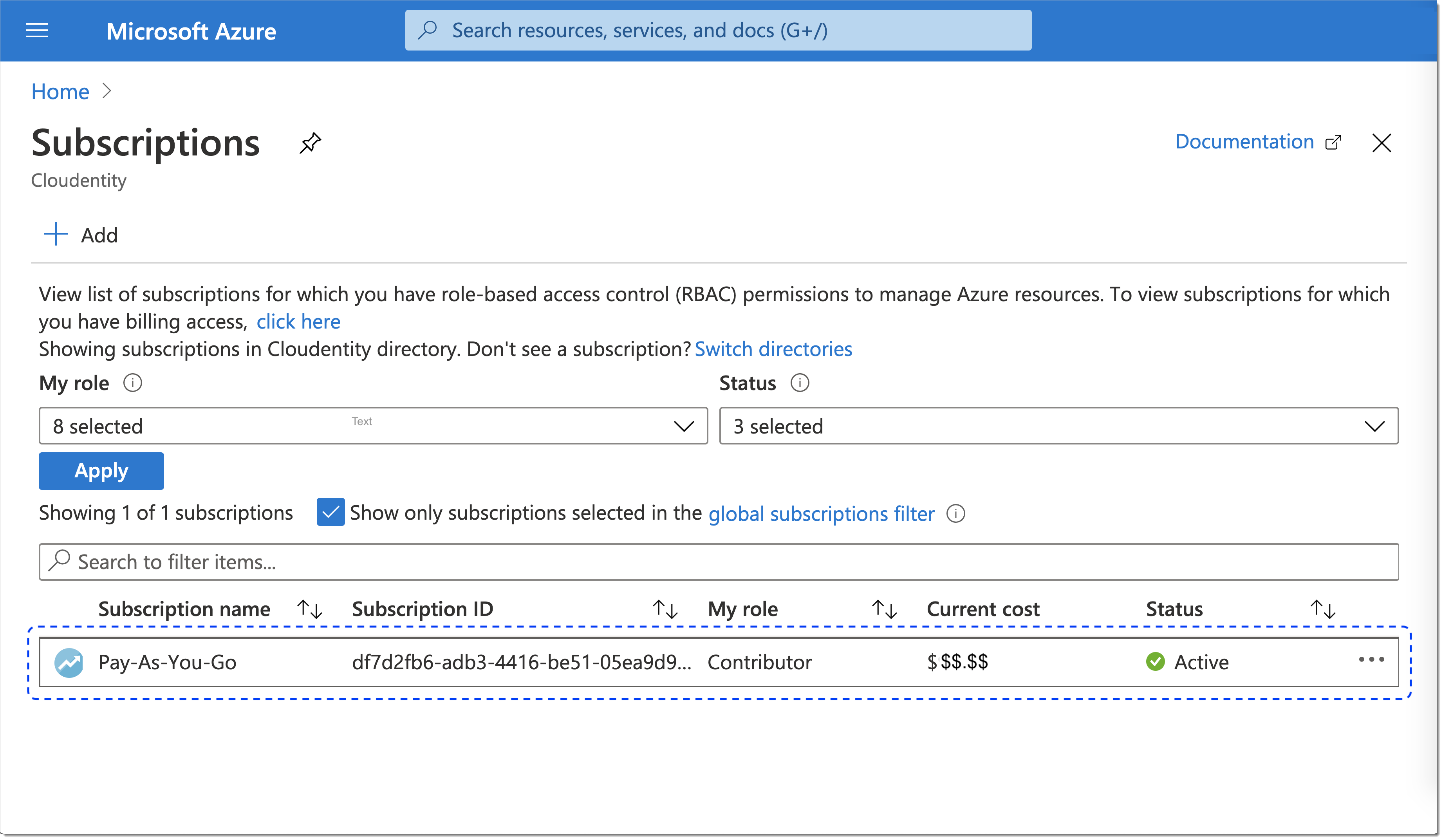Sort by Subscription ID column
1443x840 pixels.
coord(665,609)
